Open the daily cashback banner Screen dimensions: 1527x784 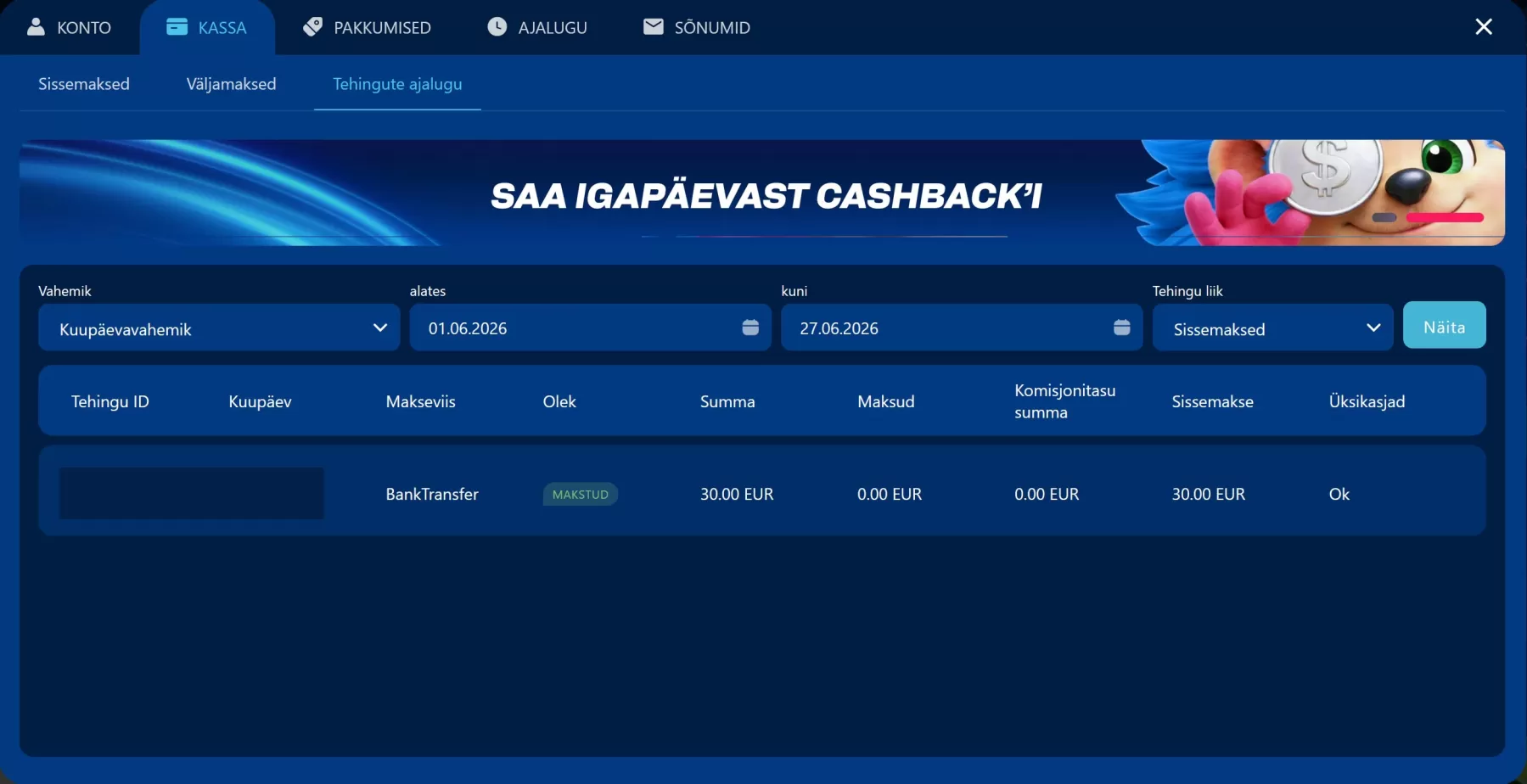(762, 193)
